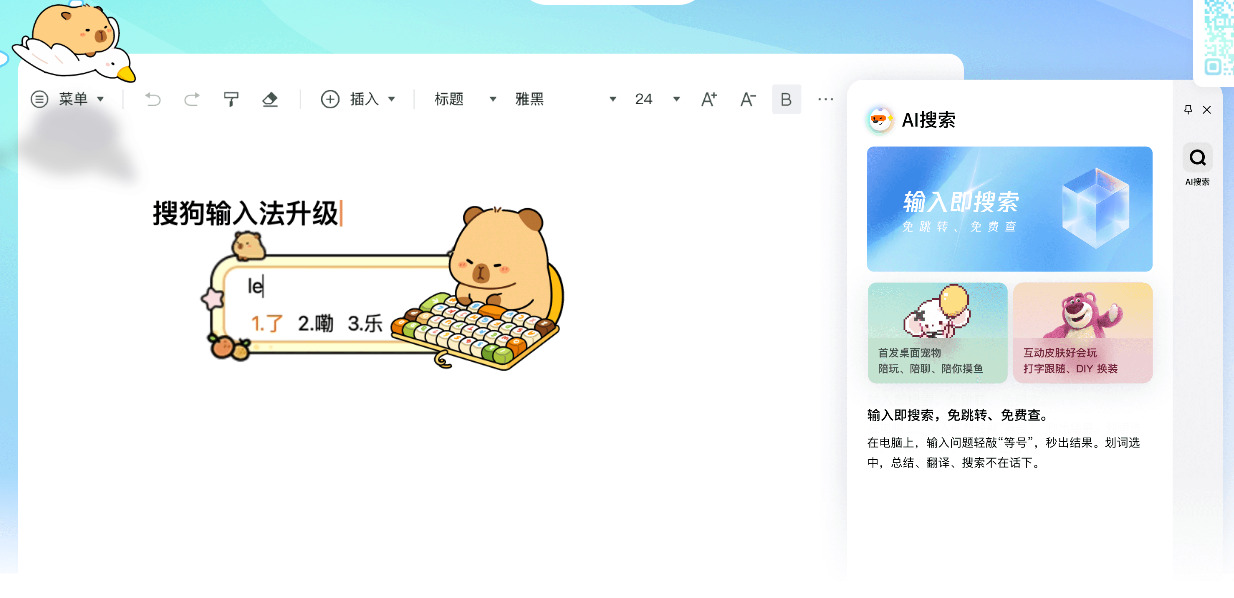Open the 首发桌面宠物 card
The height and width of the screenshot is (598, 1234).
pyautogui.click(x=937, y=332)
